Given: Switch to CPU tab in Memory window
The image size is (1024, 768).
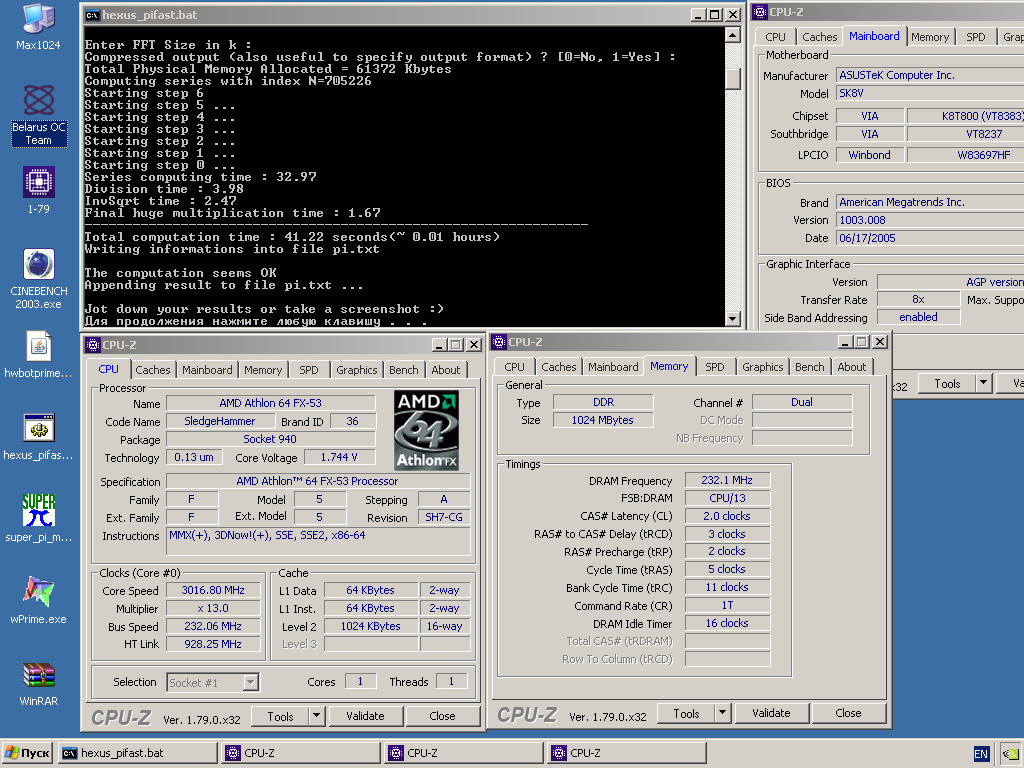Looking at the screenshot, I should [515, 367].
